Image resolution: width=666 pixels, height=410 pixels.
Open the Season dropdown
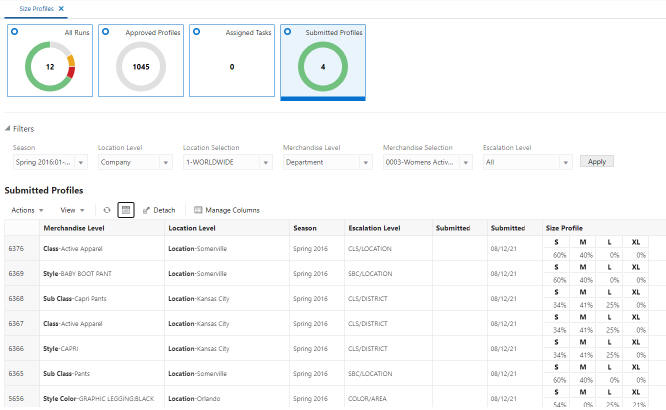(81, 162)
